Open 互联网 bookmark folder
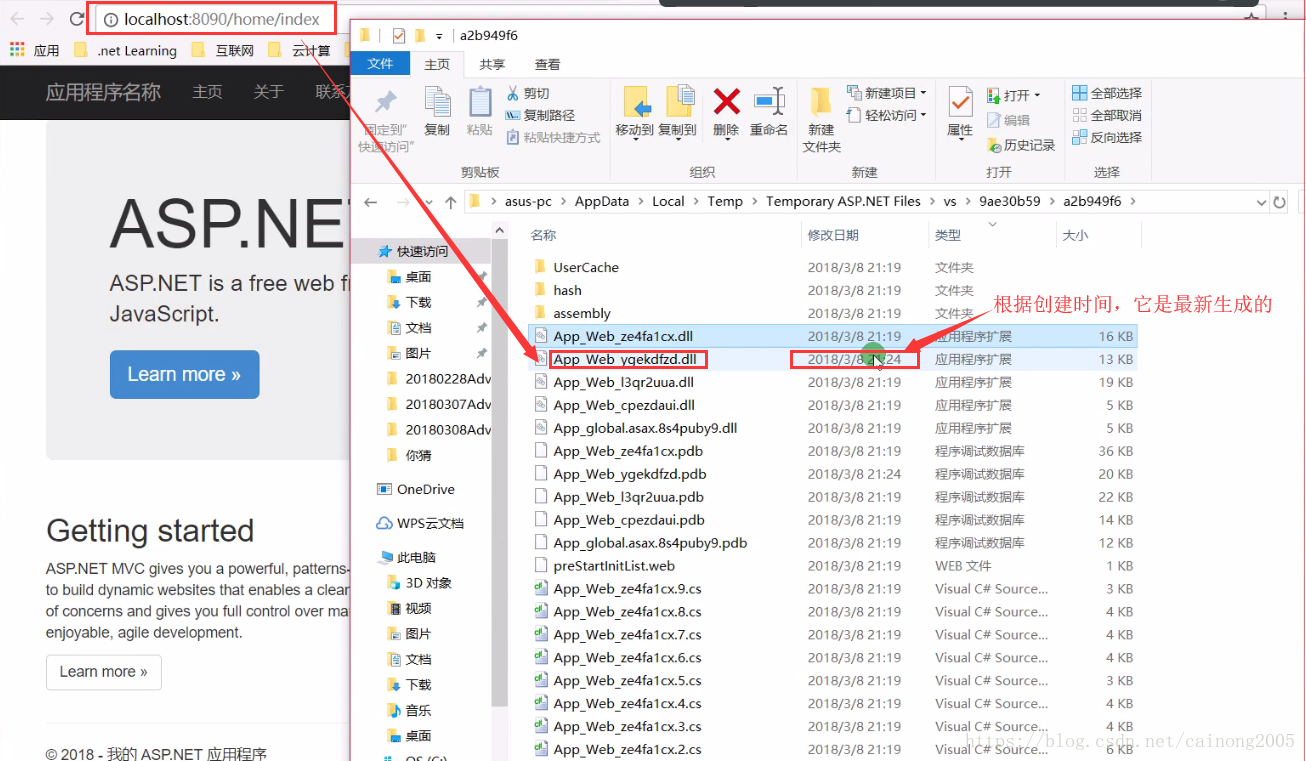 tap(222, 50)
